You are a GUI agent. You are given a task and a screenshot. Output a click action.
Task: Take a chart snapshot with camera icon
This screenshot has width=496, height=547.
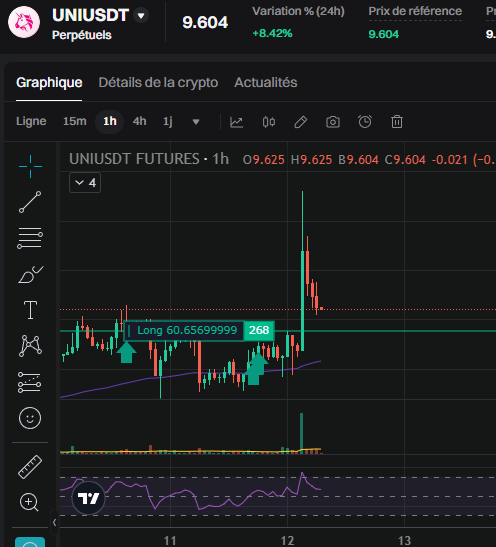click(333, 122)
